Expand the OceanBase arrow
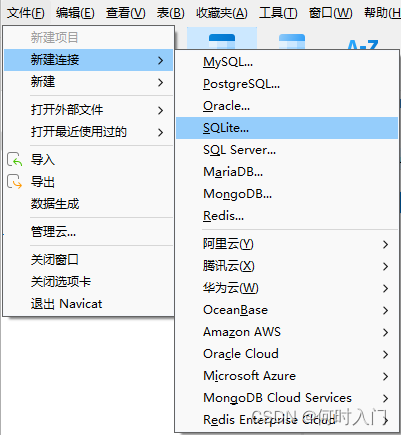 click(x=386, y=311)
